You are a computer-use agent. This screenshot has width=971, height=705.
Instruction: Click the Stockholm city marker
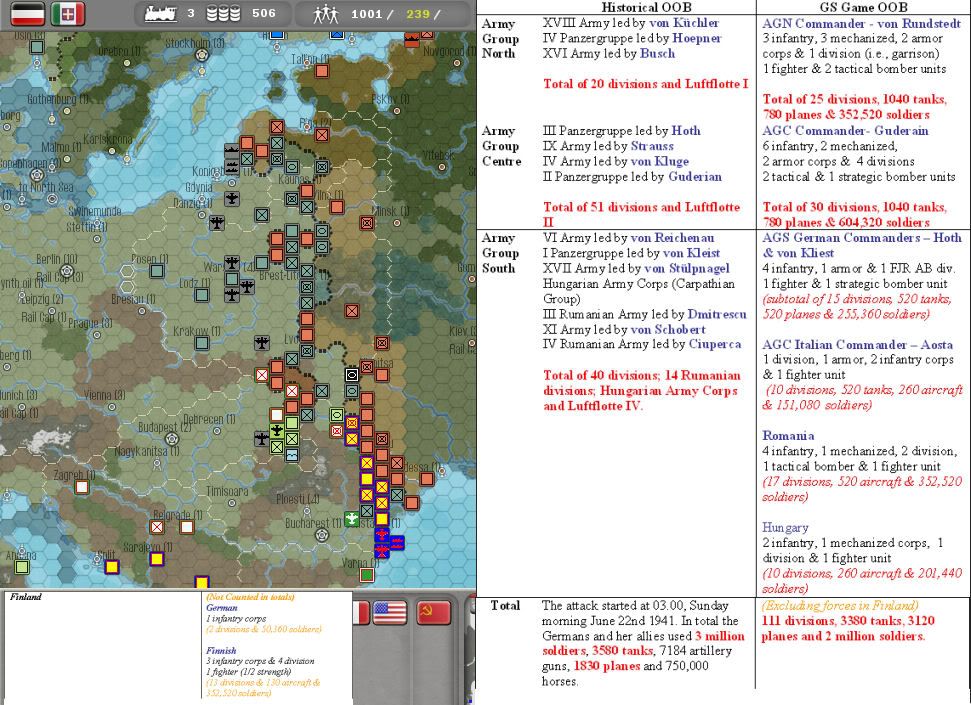pyautogui.click(x=203, y=56)
